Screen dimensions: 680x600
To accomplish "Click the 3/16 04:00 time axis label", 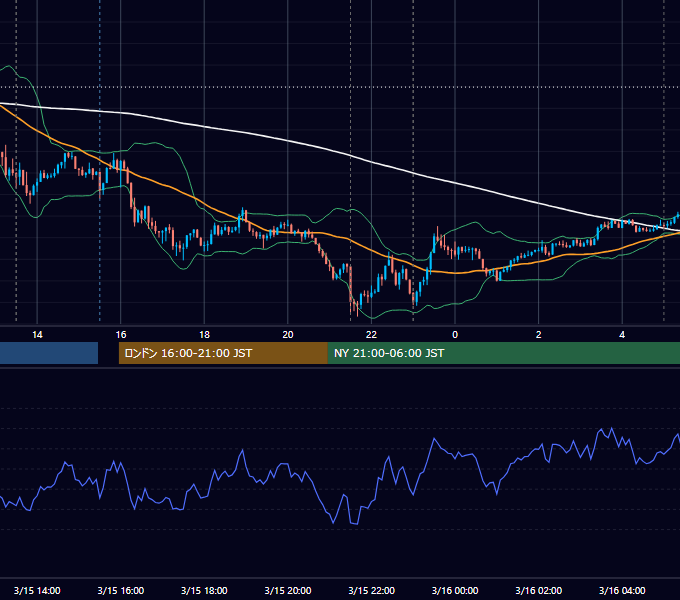I will point(622,590).
